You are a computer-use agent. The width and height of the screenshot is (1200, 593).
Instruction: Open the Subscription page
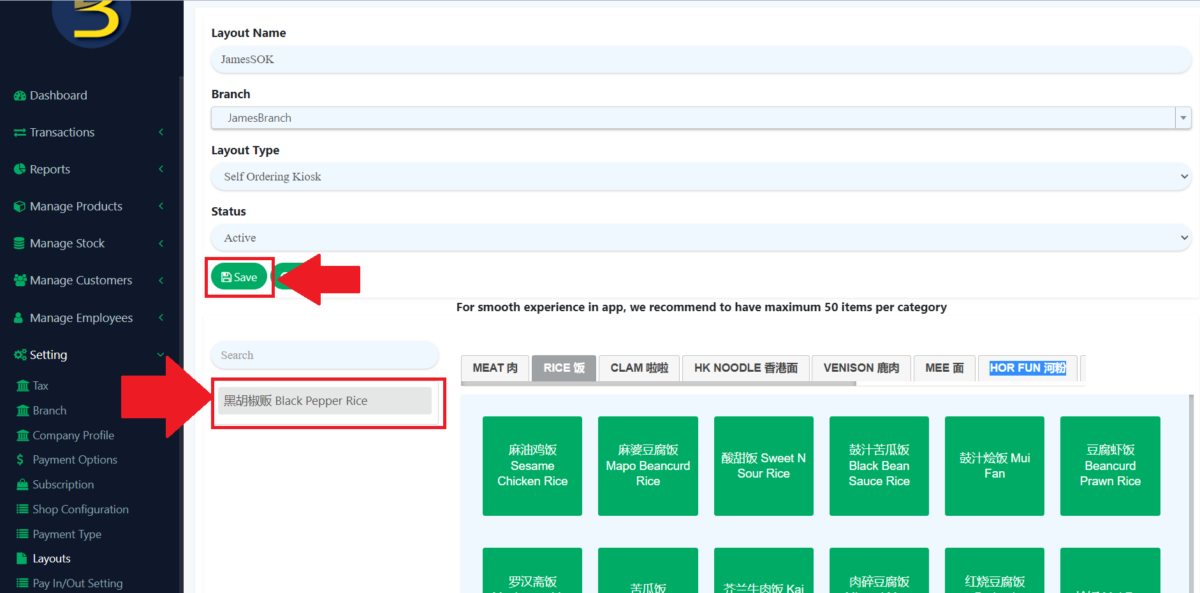click(65, 484)
